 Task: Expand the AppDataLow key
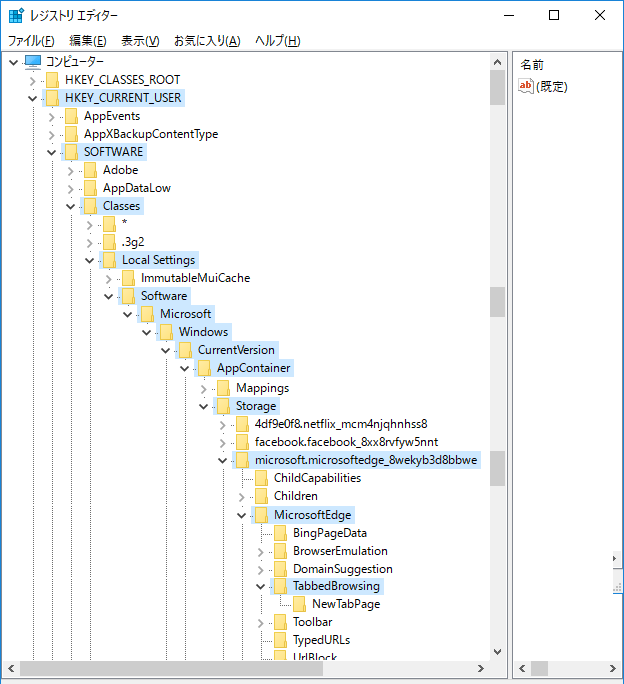[x=70, y=189]
